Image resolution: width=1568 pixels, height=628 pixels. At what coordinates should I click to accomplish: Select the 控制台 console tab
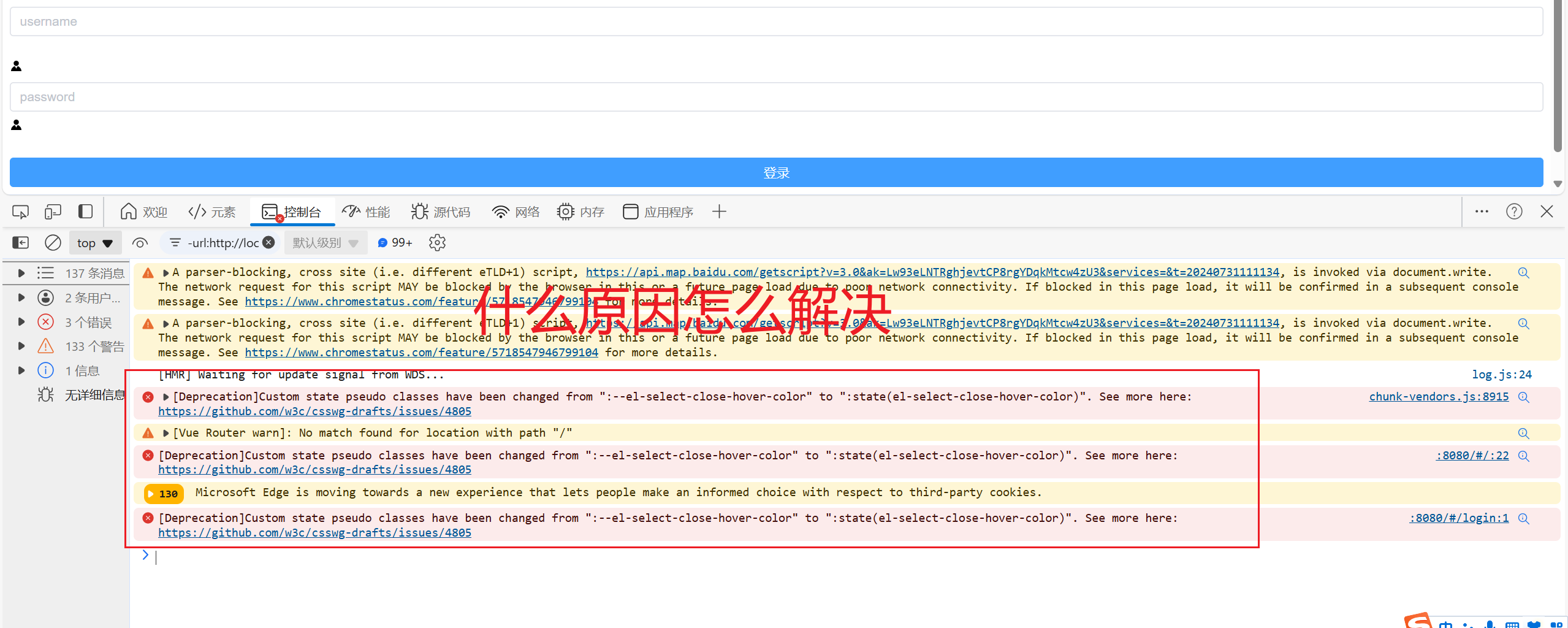[291, 212]
